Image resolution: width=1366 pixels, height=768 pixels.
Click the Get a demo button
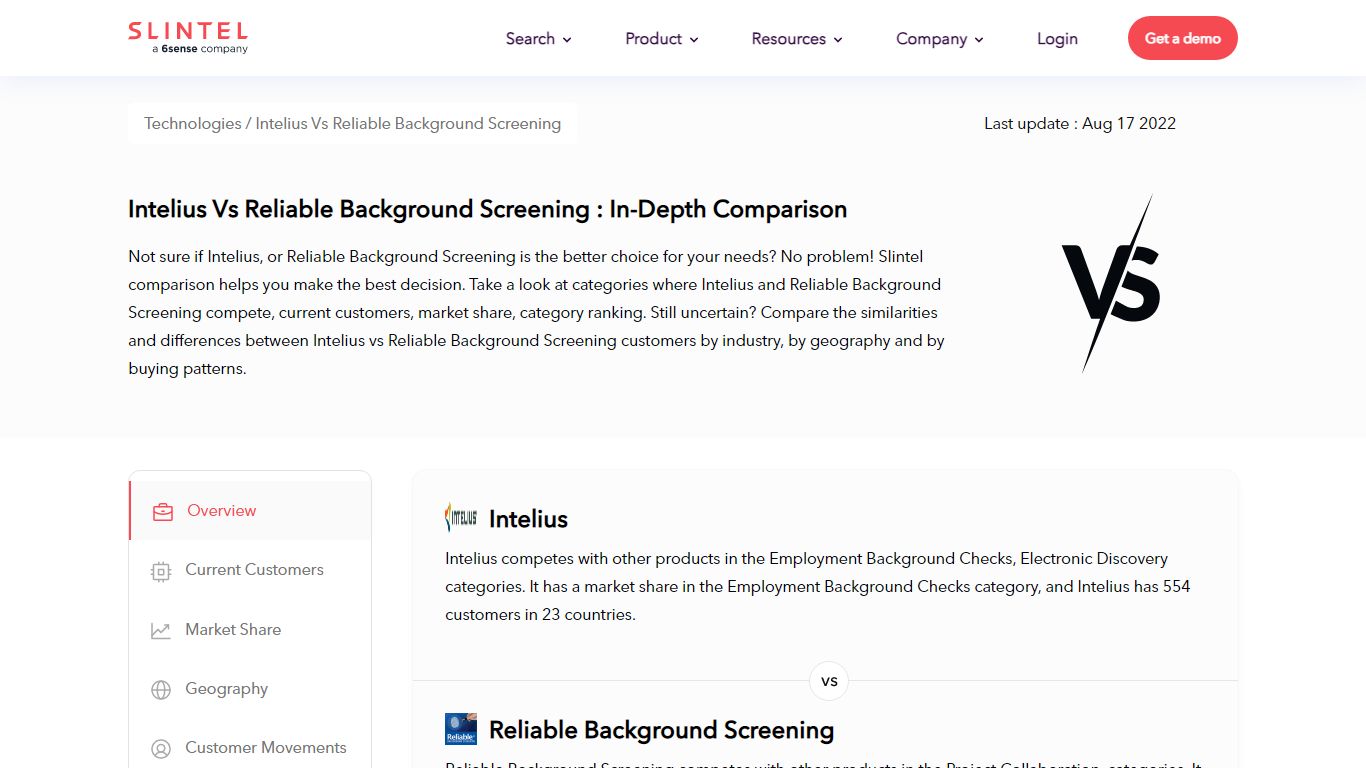point(1183,38)
